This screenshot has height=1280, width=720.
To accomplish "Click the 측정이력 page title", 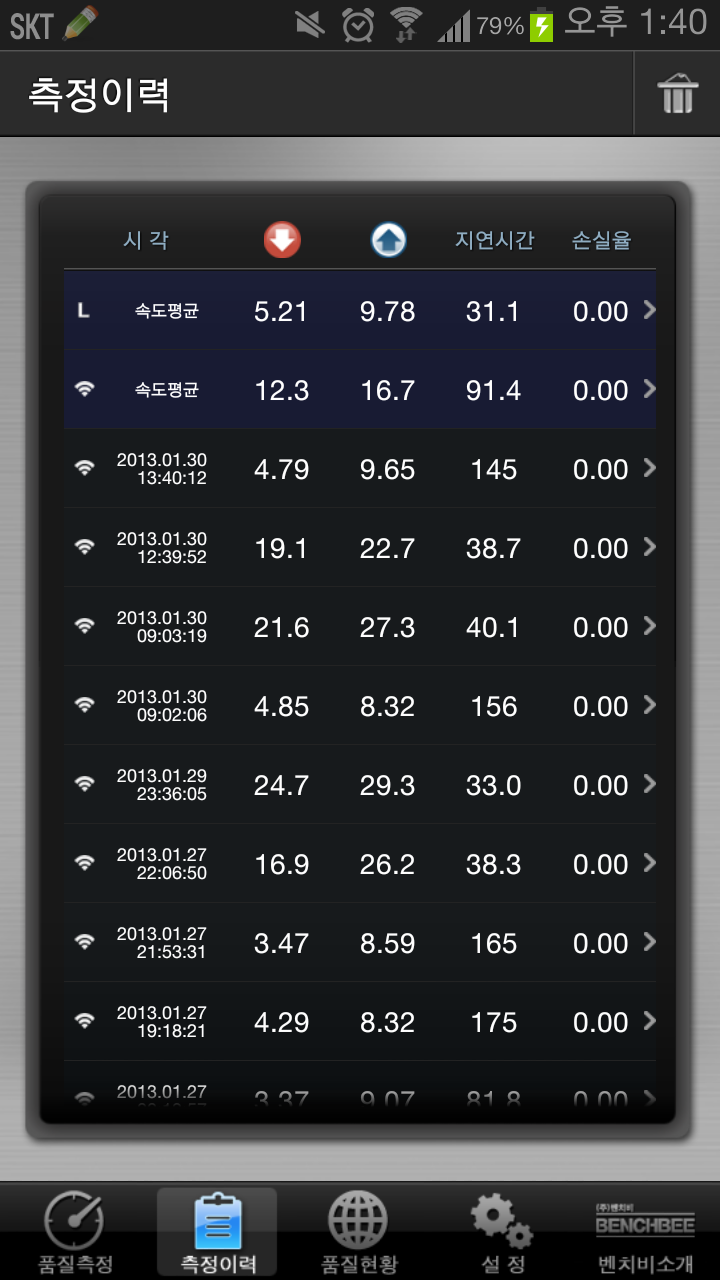I will [x=99, y=94].
